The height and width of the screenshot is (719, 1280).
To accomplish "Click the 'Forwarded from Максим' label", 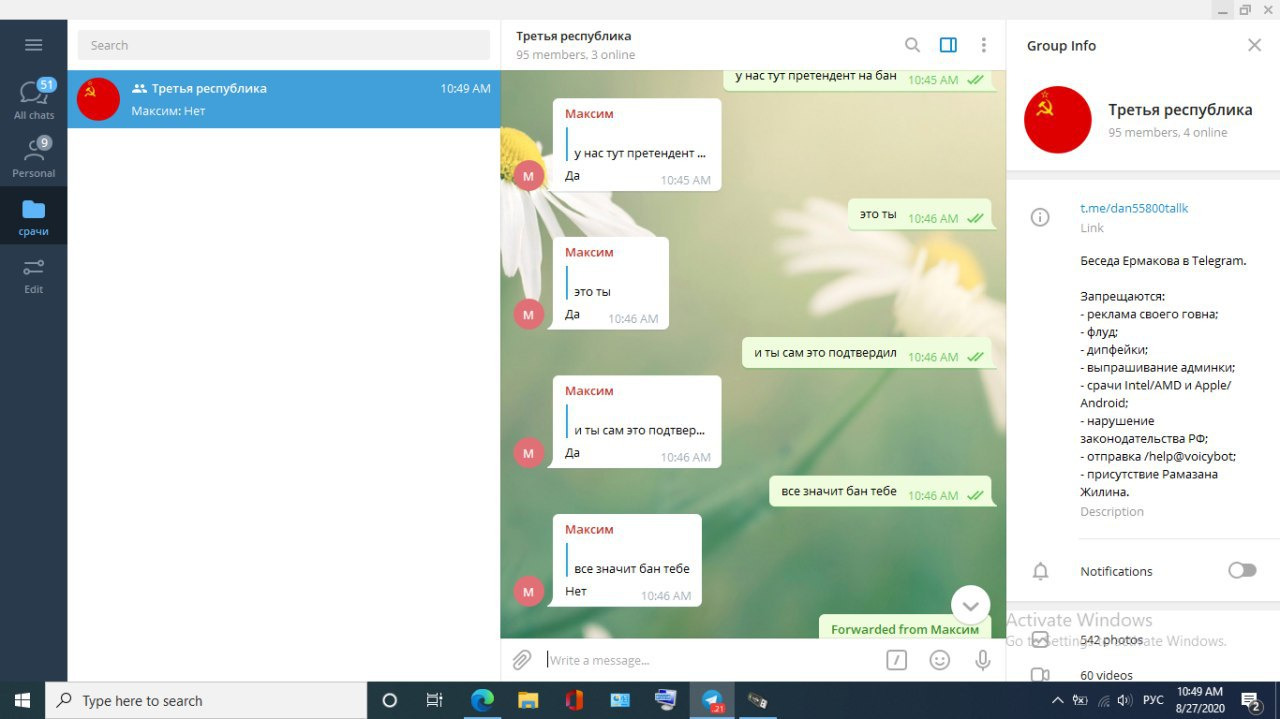I will click(905, 629).
